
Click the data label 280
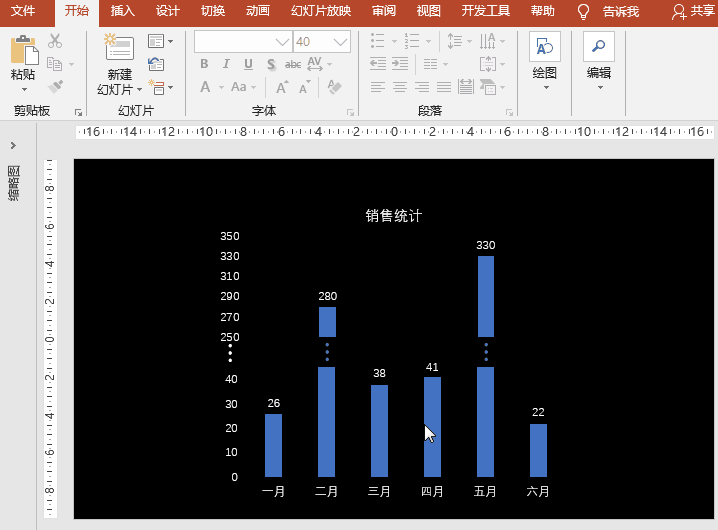pyautogui.click(x=328, y=296)
